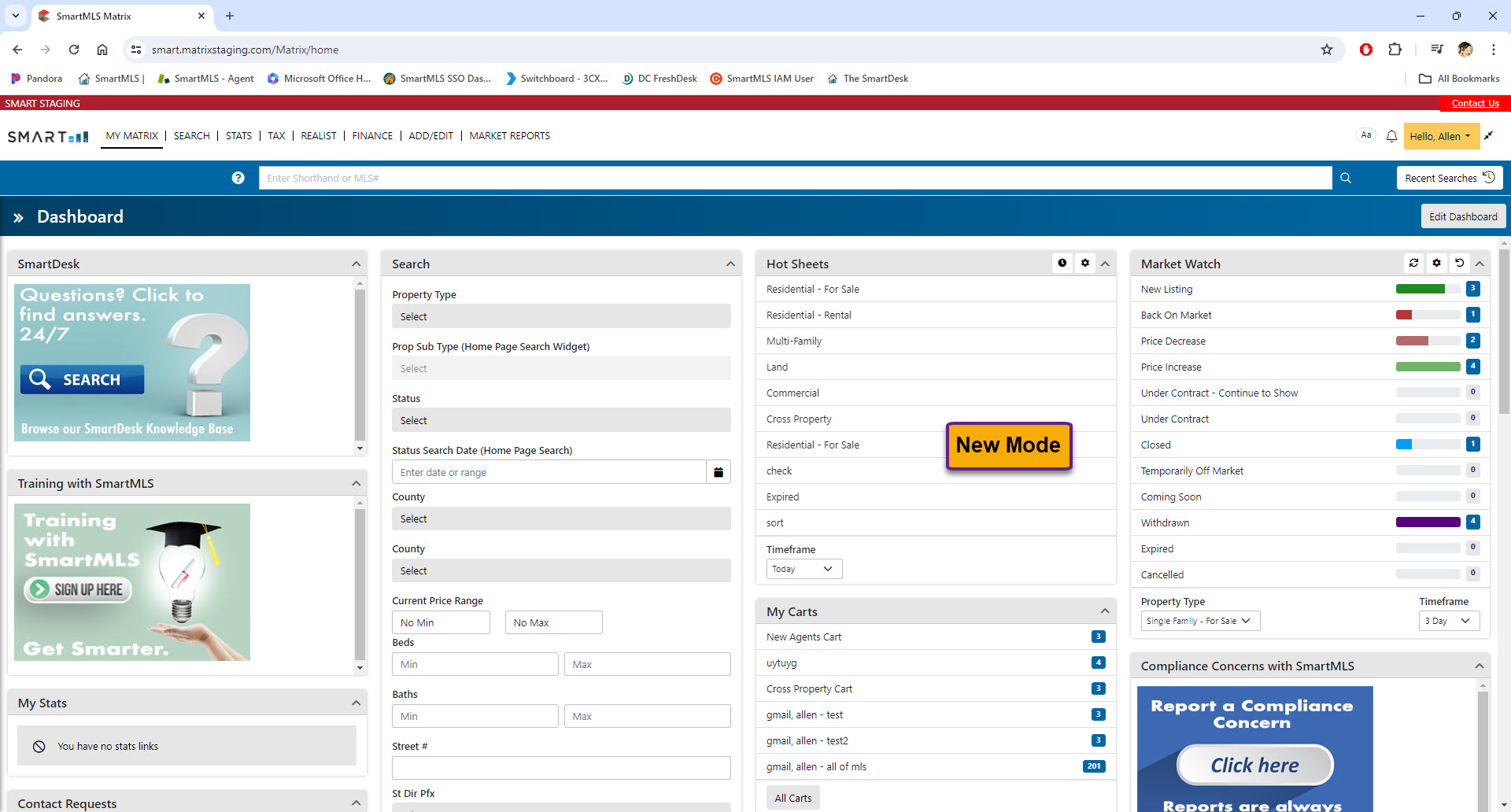This screenshot has width=1511, height=812.
Task: Open the notifications bell
Action: 1391,136
